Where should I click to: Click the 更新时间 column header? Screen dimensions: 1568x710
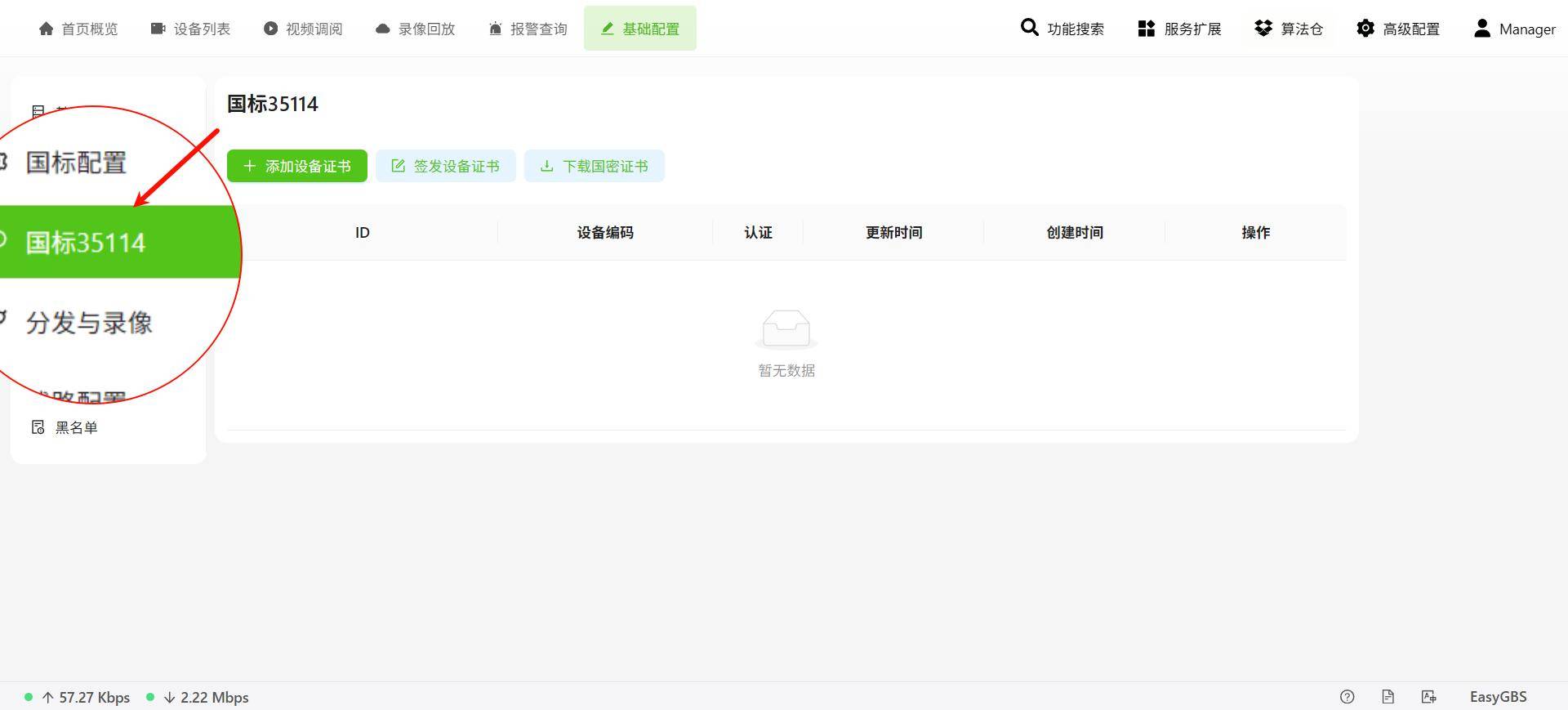coord(894,233)
